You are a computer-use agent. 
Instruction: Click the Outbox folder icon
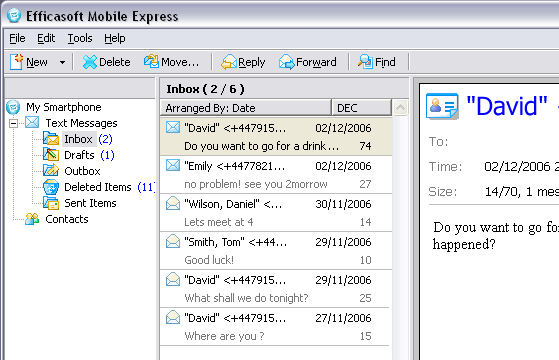51,170
